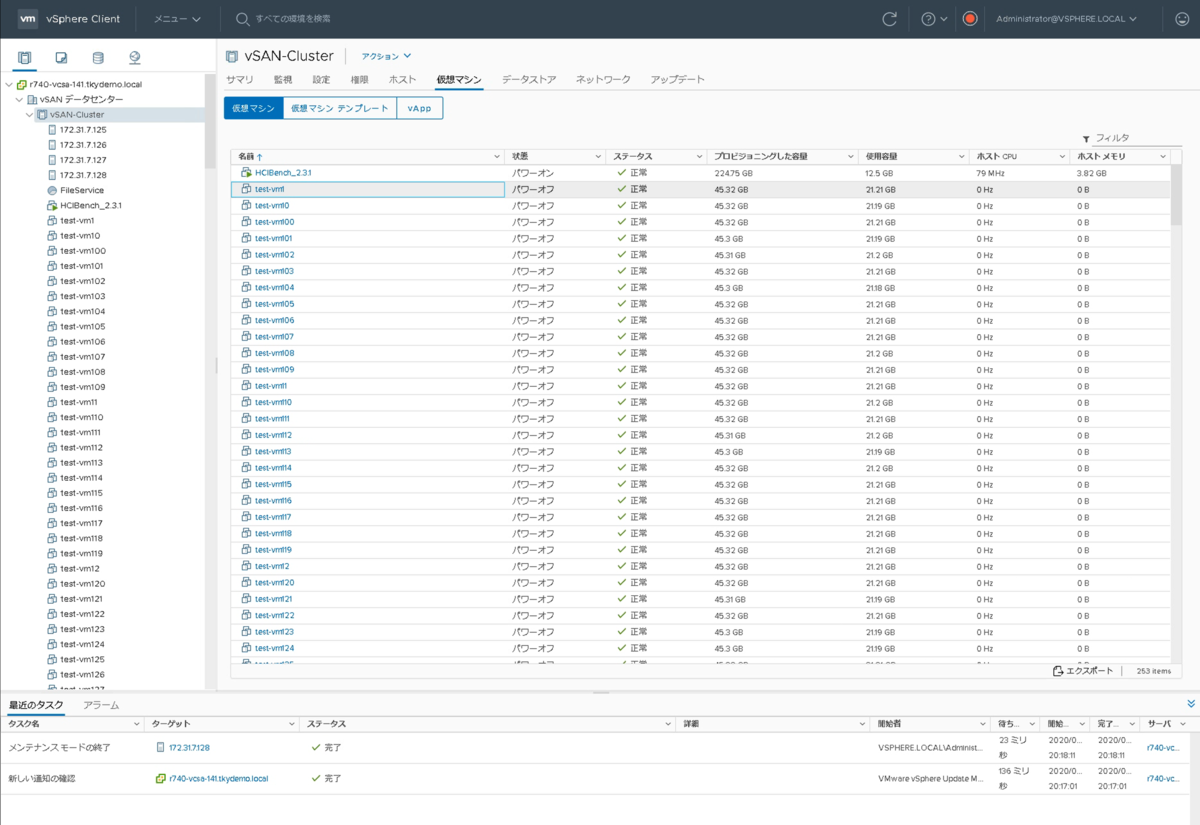Click the inventory tree vertical scrollbar

click(210, 120)
